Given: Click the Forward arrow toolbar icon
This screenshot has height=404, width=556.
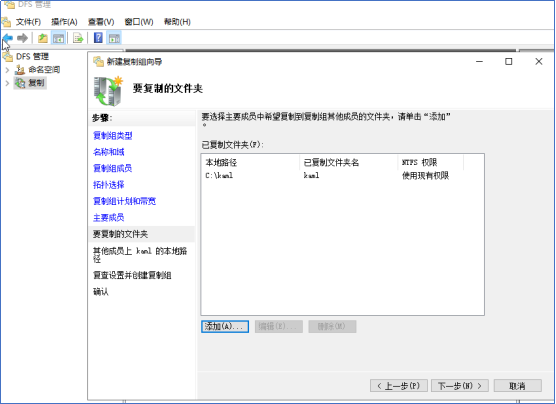Looking at the screenshot, I should pyautogui.click(x=22, y=38).
